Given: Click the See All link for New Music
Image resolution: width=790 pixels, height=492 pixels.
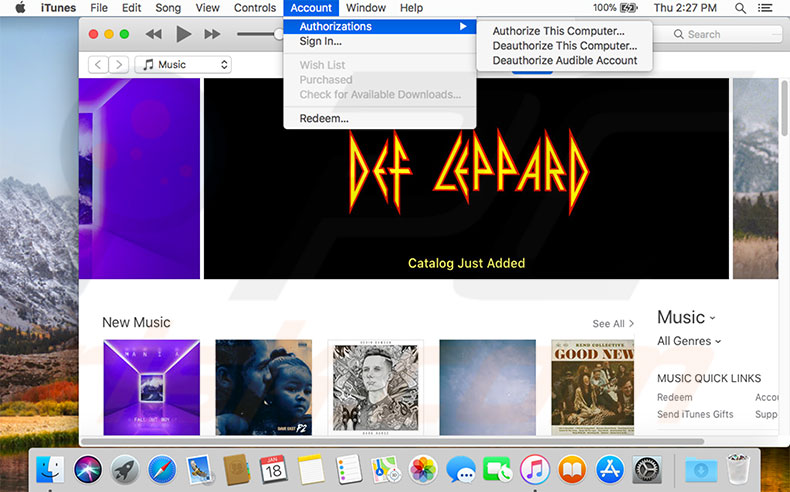Looking at the screenshot, I should coord(613,324).
